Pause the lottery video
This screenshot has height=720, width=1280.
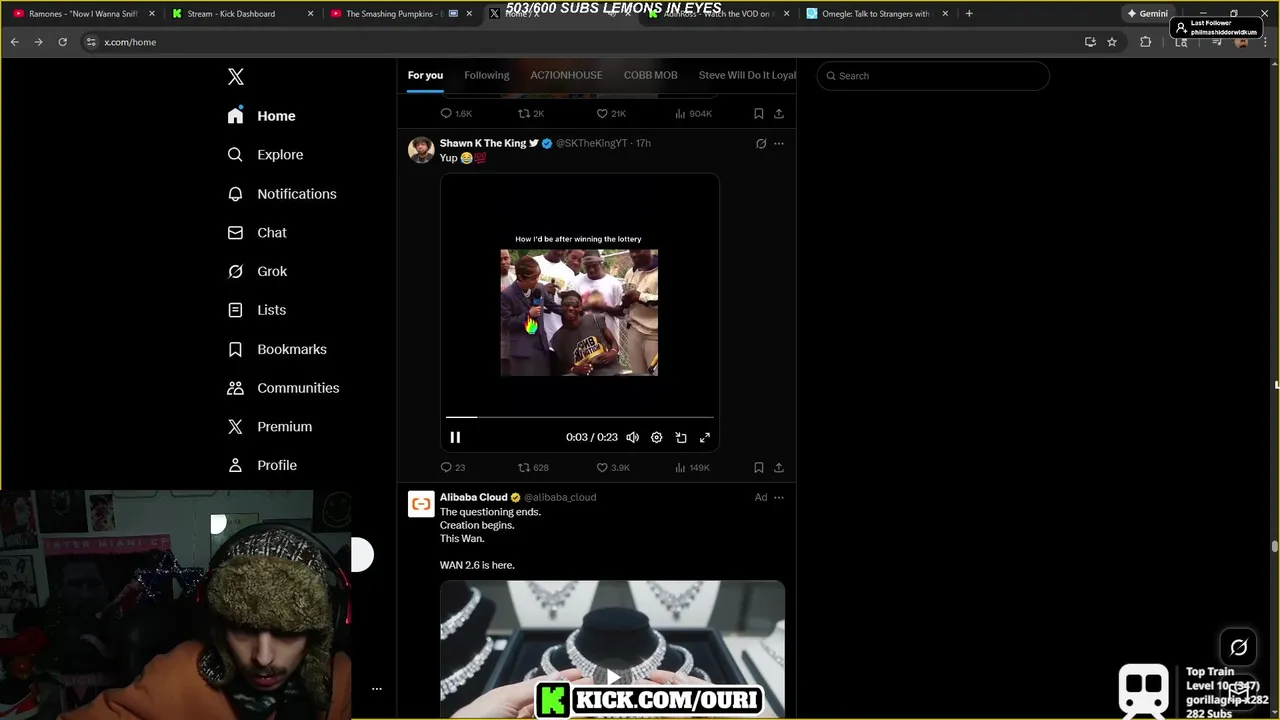coord(455,437)
